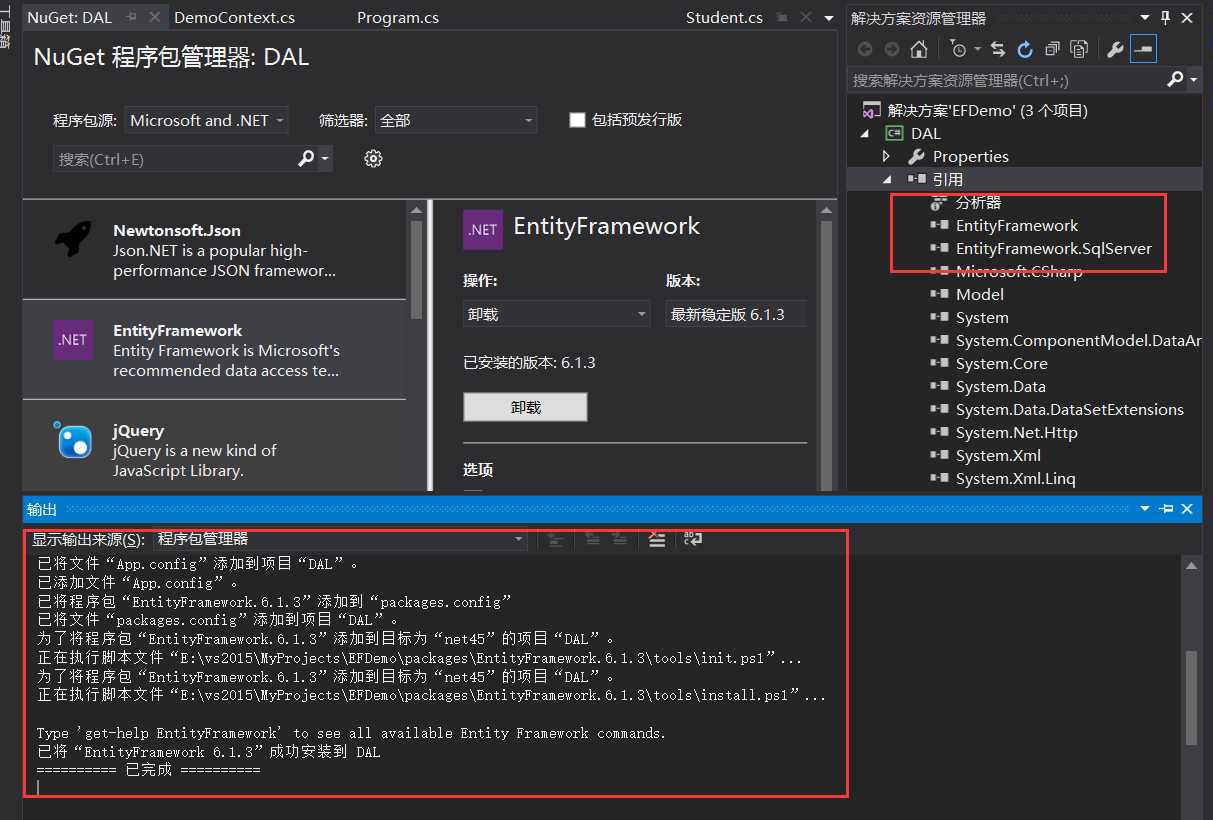
Task: Pin the NuGet: DAL tab
Action: [133, 18]
